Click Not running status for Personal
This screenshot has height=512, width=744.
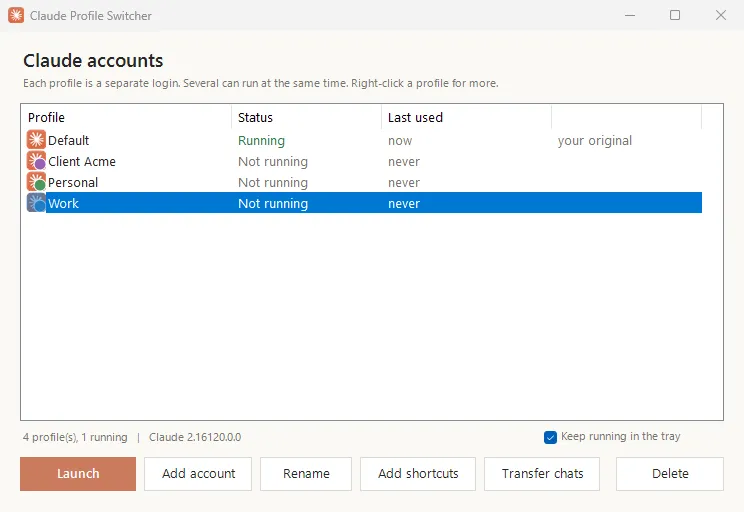point(273,183)
